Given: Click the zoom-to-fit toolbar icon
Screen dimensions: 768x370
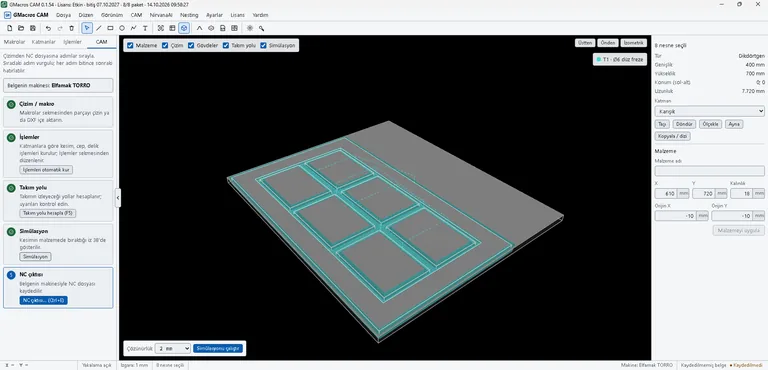Looking at the screenshot, I should click(x=161, y=28).
